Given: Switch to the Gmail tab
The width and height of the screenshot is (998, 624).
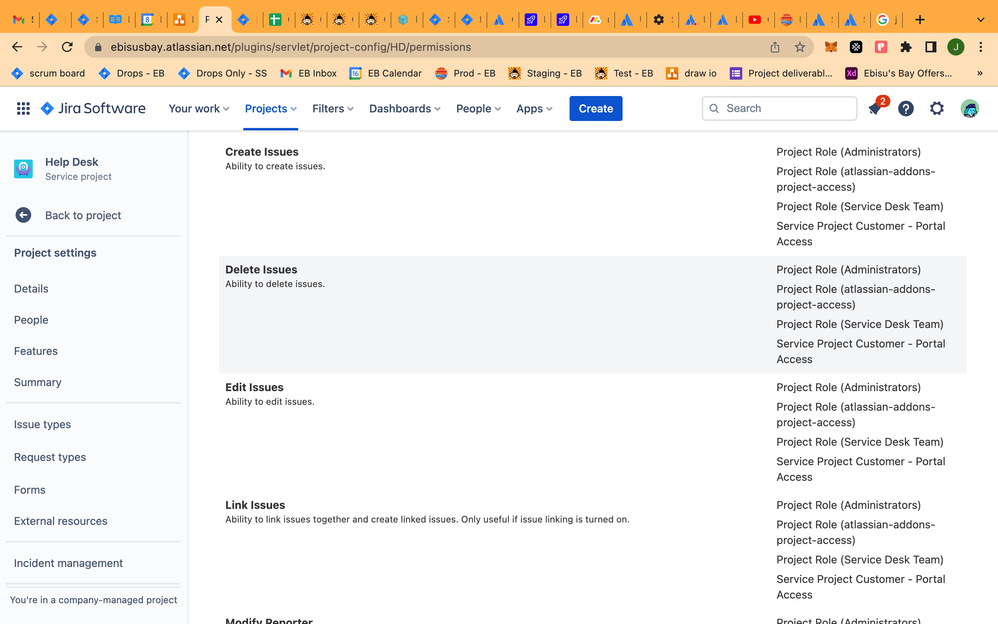Looking at the screenshot, I should [20, 20].
